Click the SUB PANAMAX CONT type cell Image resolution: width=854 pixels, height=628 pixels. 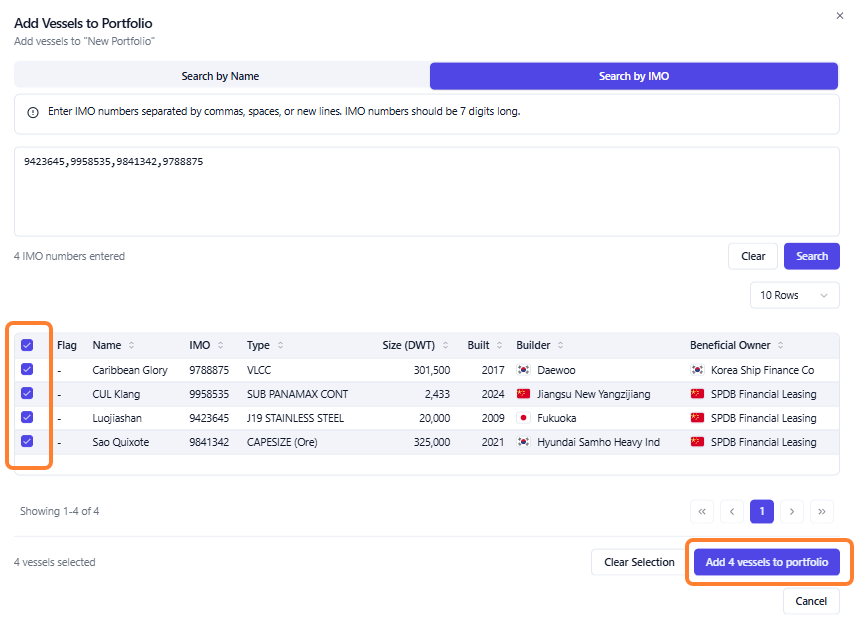coord(297,394)
